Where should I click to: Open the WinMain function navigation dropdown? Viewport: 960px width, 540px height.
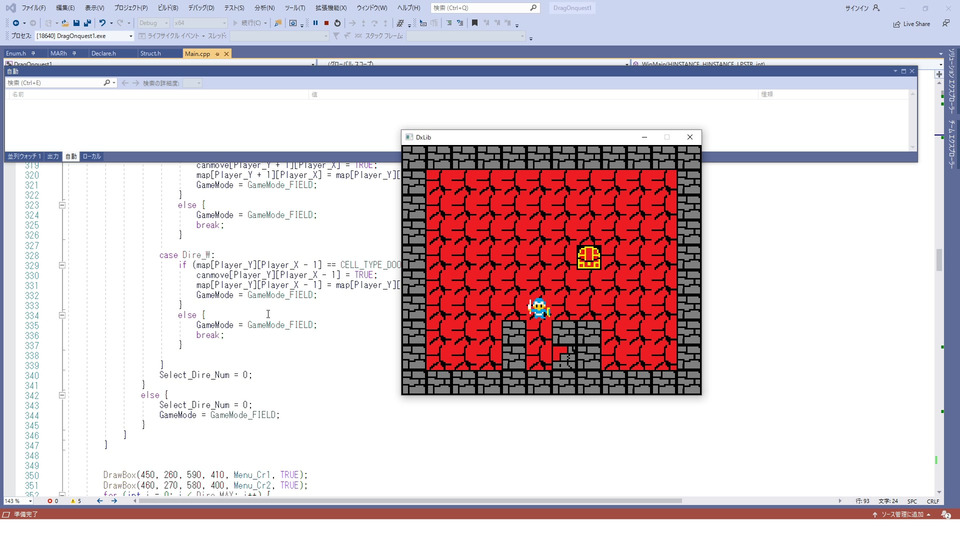click(786, 64)
